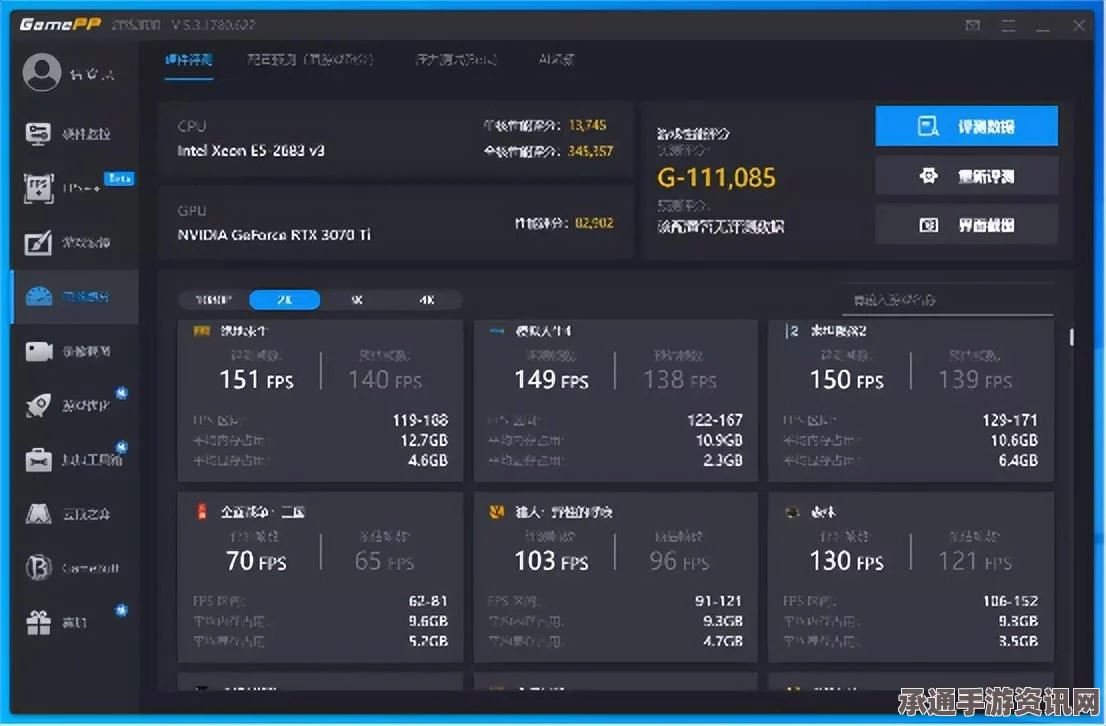Click the 96 FPS value
The height and width of the screenshot is (726, 1106).
pyautogui.click(x=679, y=561)
